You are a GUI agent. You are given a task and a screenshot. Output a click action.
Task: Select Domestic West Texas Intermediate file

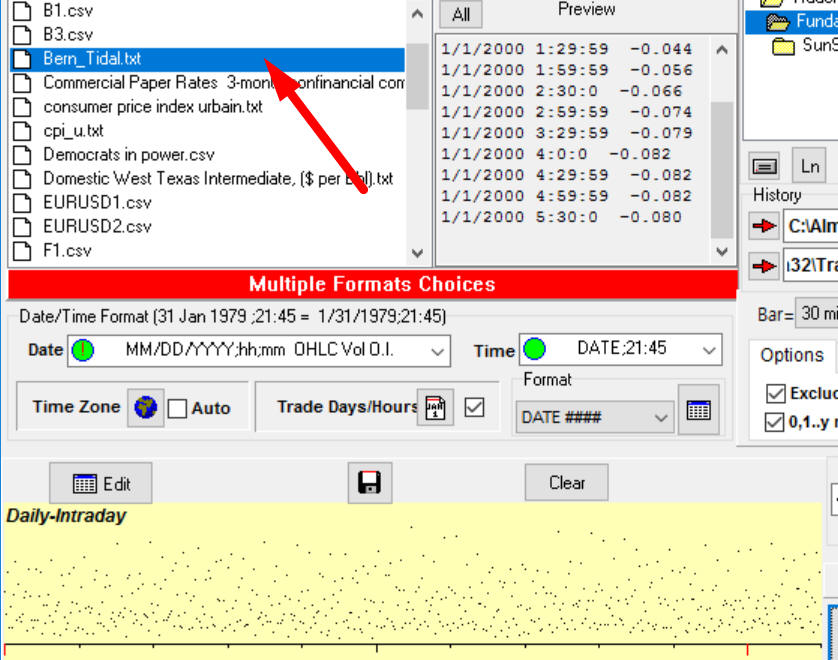[218, 178]
